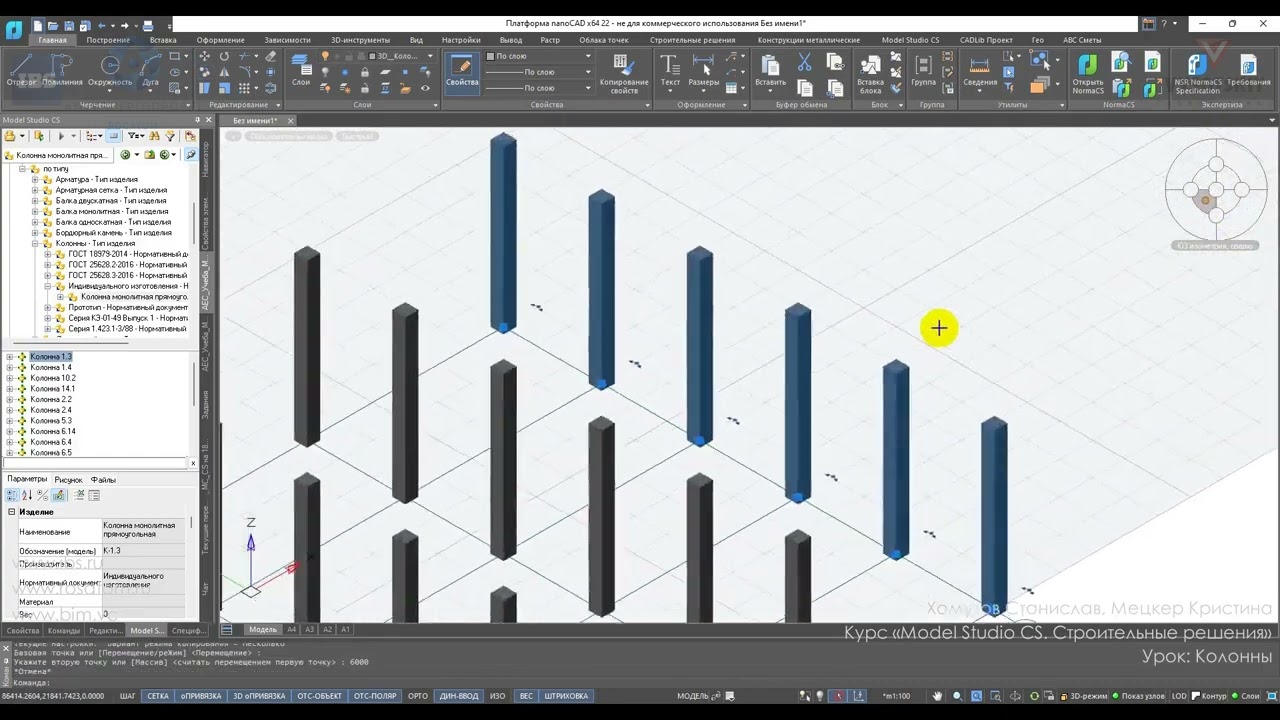Open the Построение ribbon tab

point(108,40)
